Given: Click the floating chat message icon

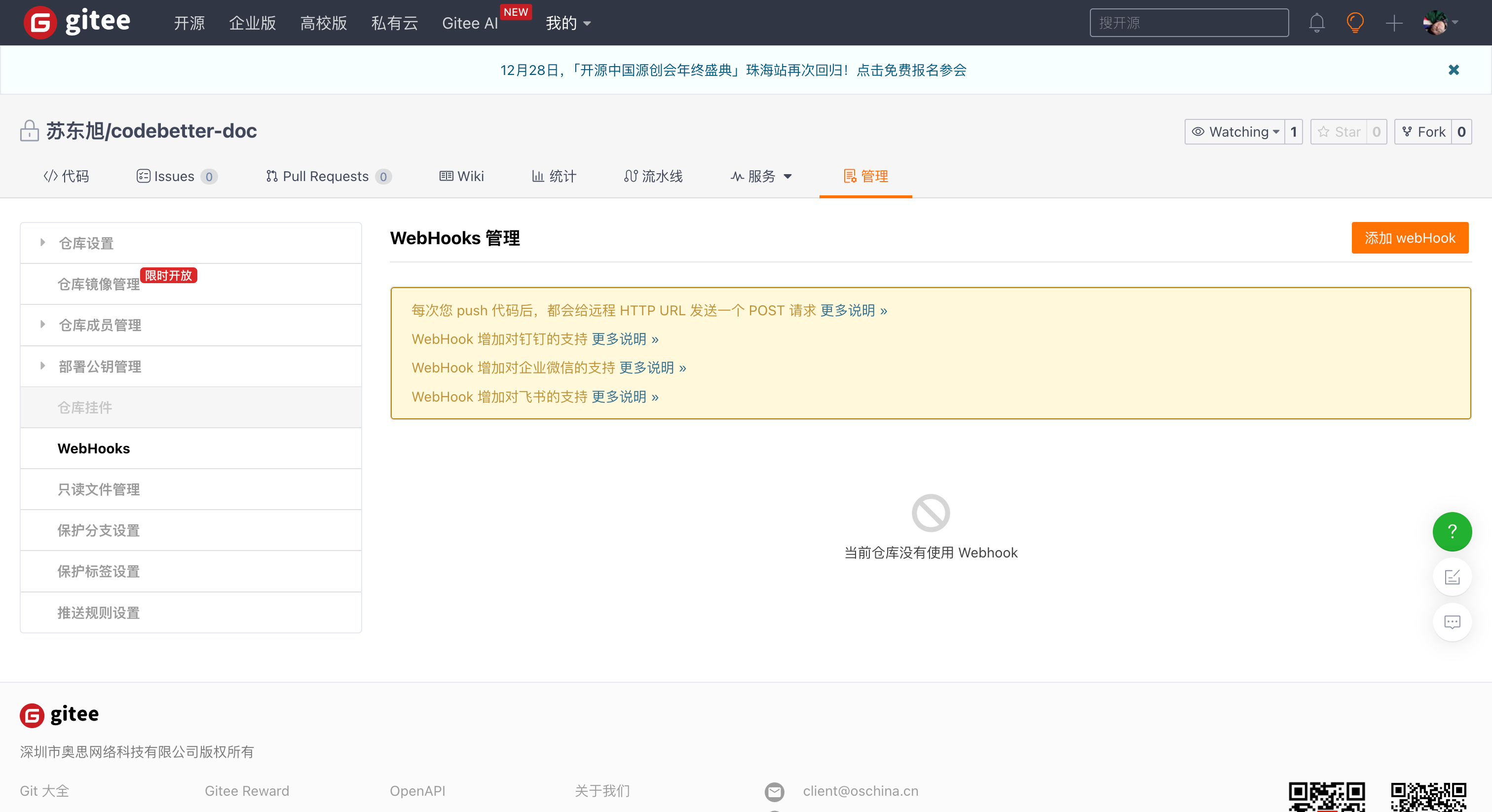Looking at the screenshot, I should 1452,622.
